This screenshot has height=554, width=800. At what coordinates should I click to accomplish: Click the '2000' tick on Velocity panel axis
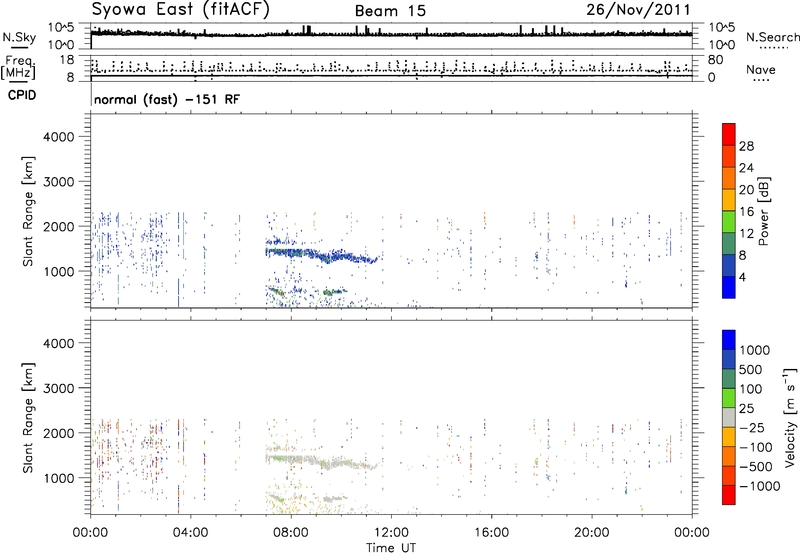pos(59,433)
